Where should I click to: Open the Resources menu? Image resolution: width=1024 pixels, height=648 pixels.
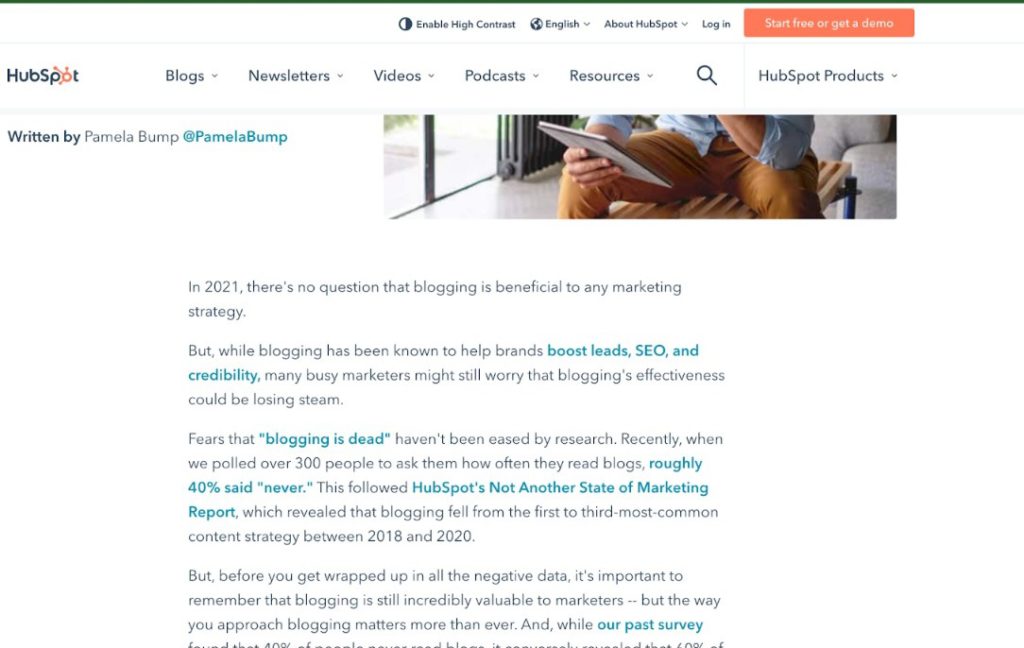pos(611,76)
